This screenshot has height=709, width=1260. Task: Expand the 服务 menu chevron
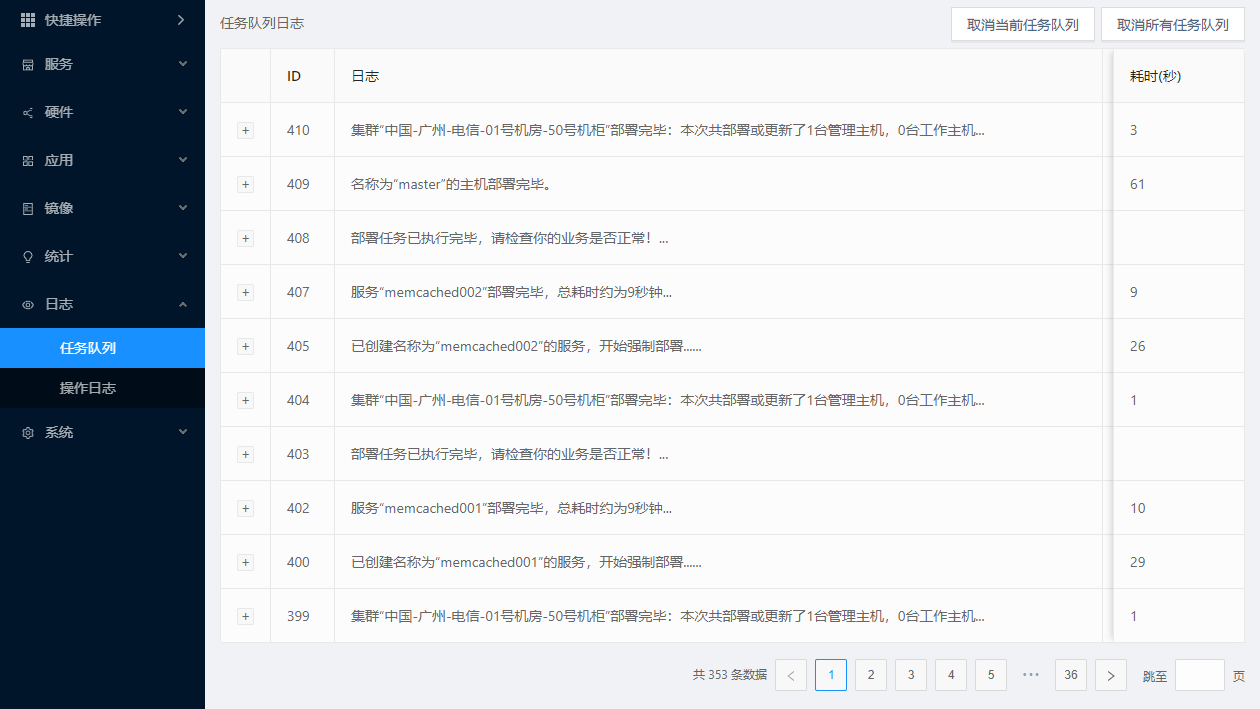182,64
